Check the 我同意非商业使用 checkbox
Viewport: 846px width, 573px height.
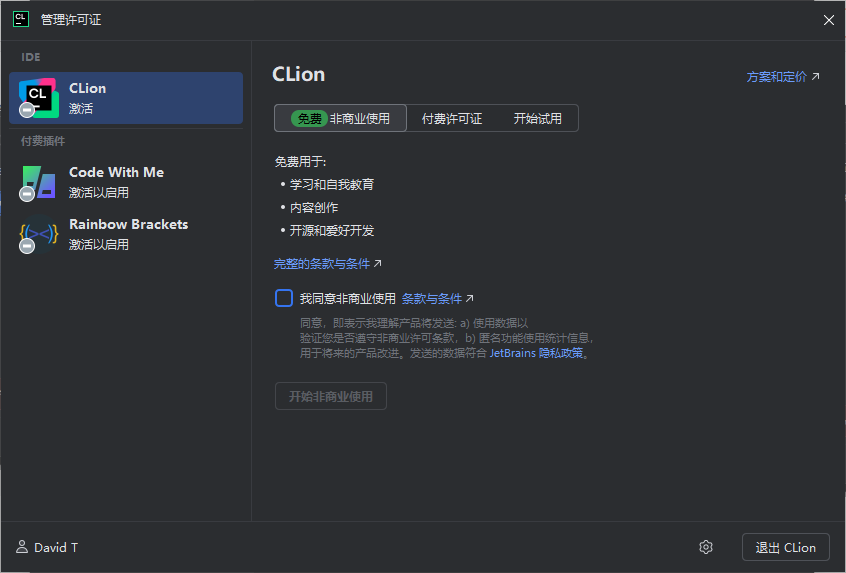pyautogui.click(x=284, y=298)
